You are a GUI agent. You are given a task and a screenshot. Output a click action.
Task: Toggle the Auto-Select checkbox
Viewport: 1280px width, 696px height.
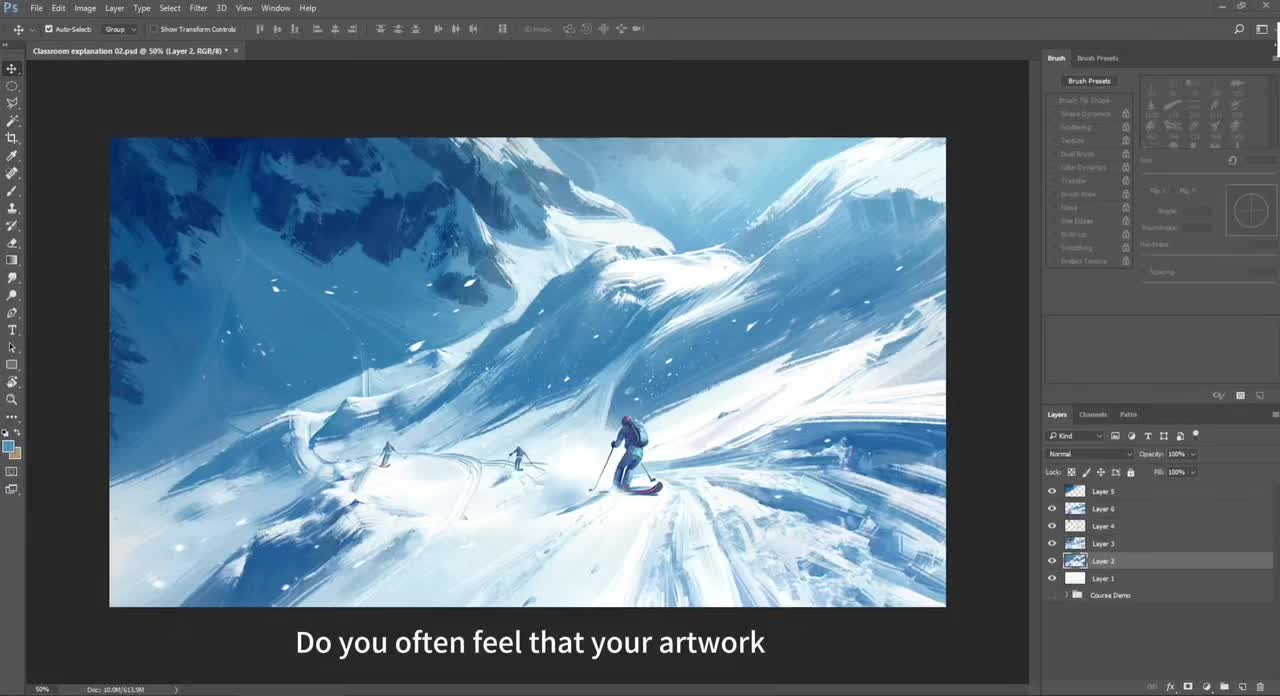[x=48, y=29]
